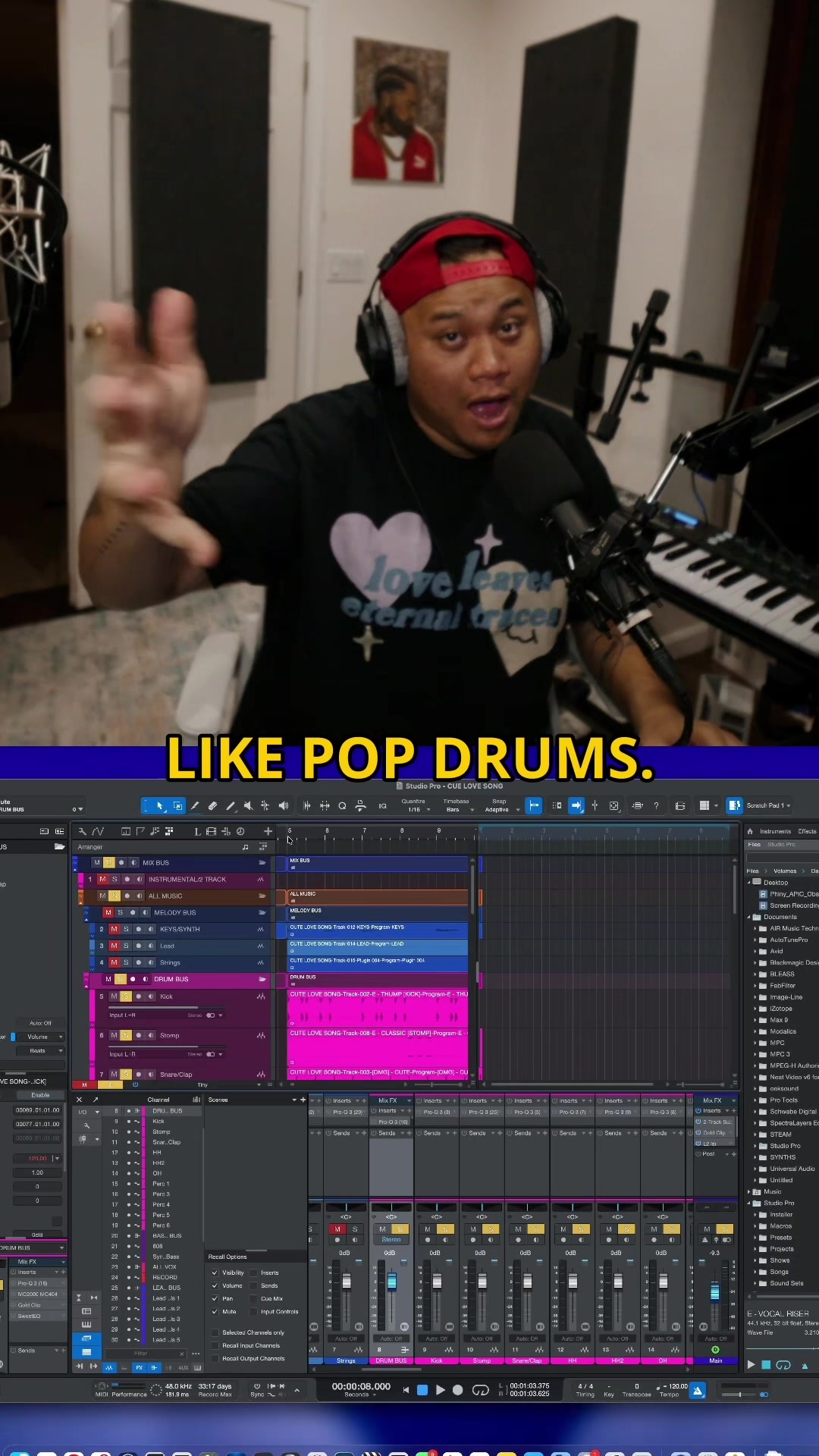Toggle the Loop button in transport
This screenshot has height=1456, width=819.
(480, 1390)
